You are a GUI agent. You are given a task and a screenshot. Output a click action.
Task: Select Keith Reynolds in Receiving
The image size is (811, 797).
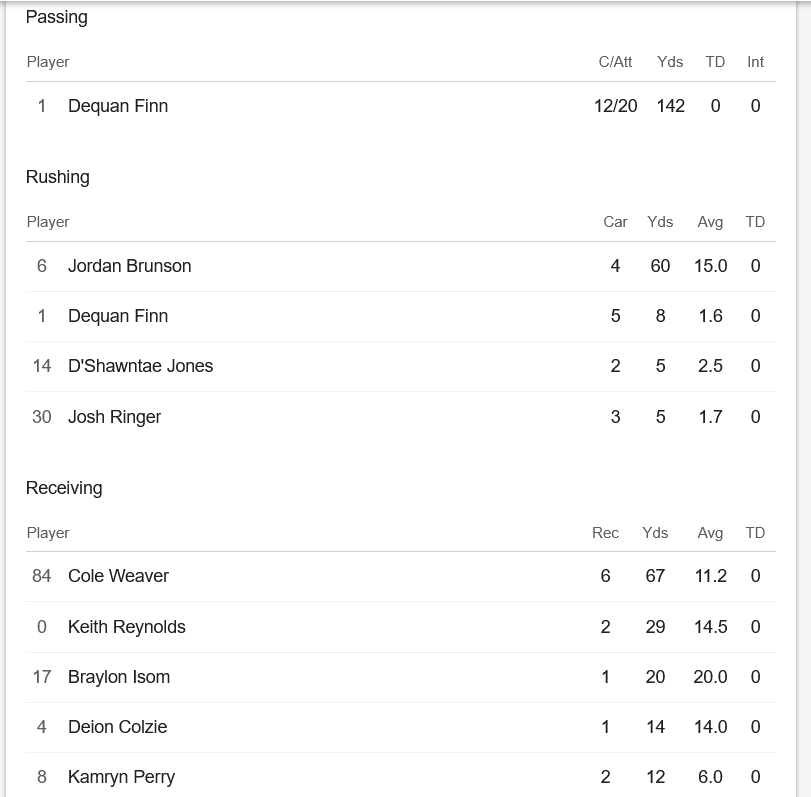coord(126,627)
